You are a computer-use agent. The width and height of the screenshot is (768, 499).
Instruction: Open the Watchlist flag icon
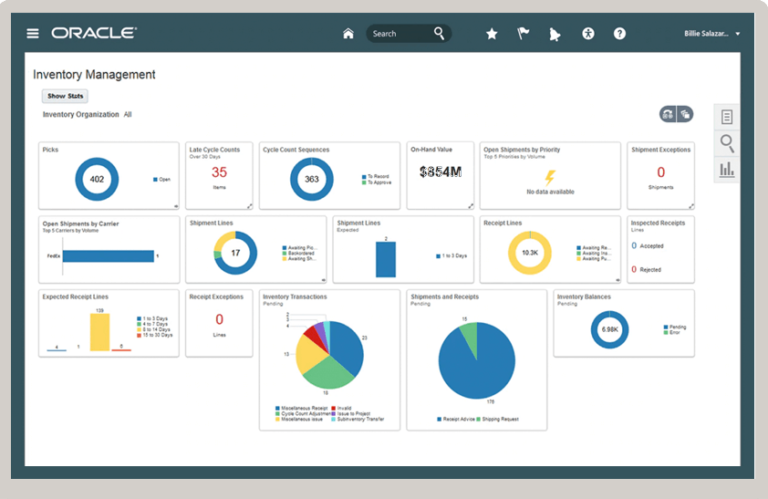tap(523, 33)
